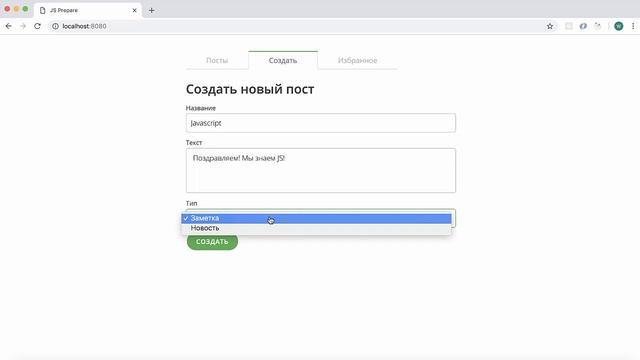Screen dimensions: 640x360
Task: Click the browser forward arrow
Action: coord(23,26)
